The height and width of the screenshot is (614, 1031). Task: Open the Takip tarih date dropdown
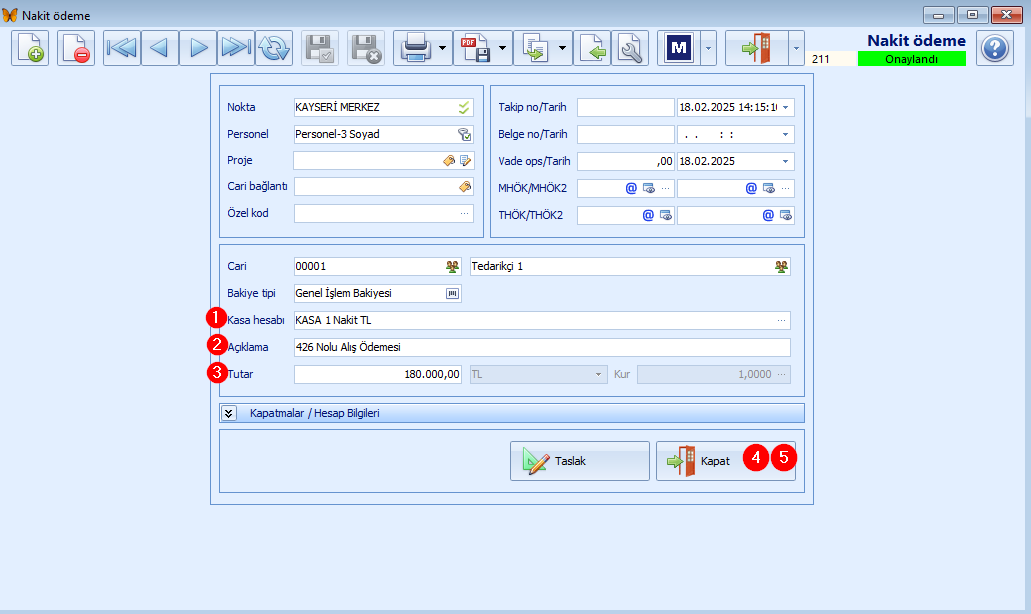[786, 107]
